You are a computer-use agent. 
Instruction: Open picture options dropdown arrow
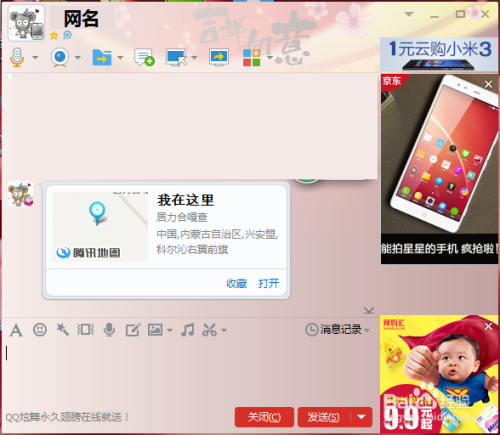169,330
